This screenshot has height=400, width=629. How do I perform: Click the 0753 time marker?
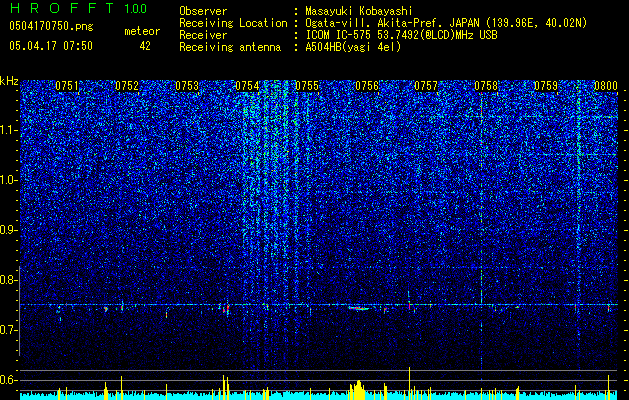tap(187, 86)
